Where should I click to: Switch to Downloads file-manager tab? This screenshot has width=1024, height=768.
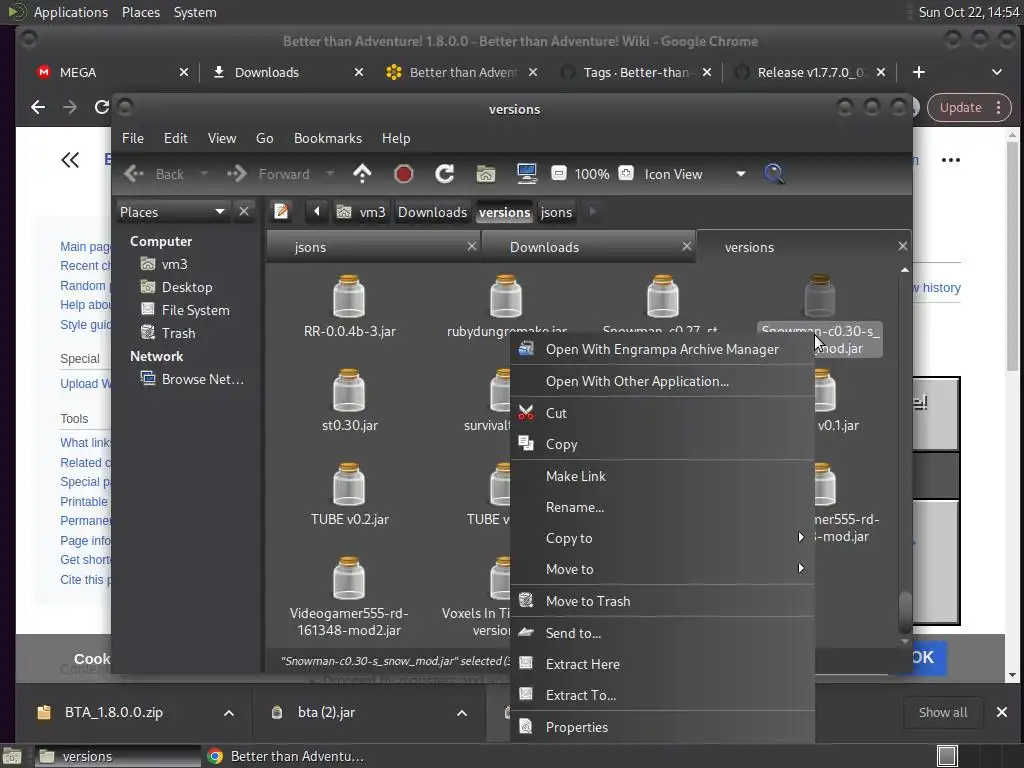pyautogui.click(x=545, y=247)
